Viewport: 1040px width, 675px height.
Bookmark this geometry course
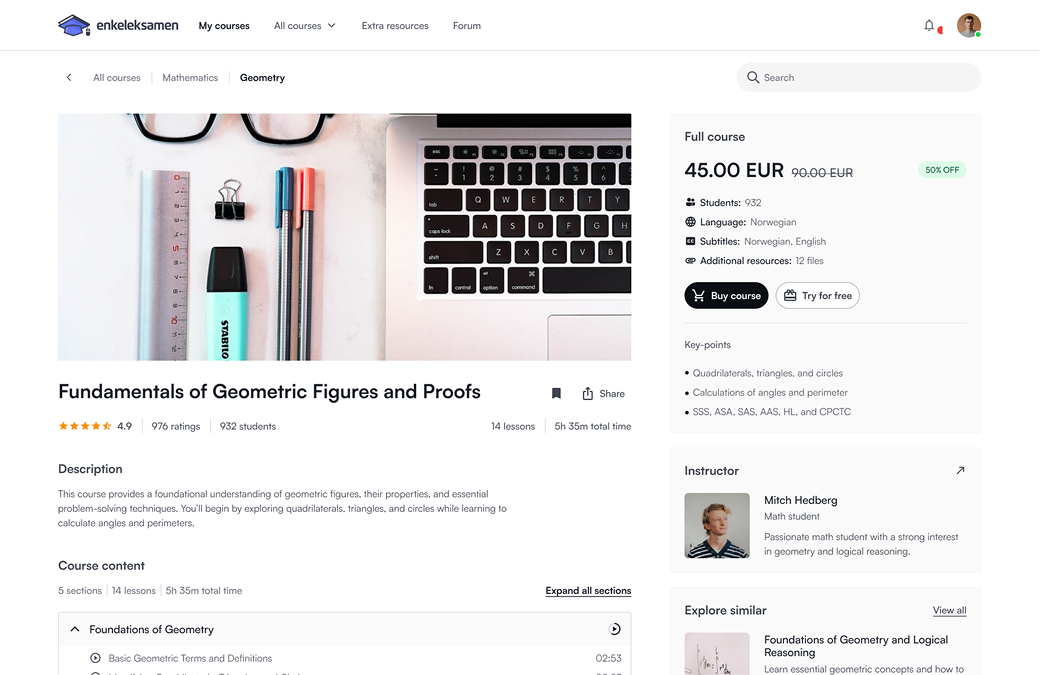point(556,394)
